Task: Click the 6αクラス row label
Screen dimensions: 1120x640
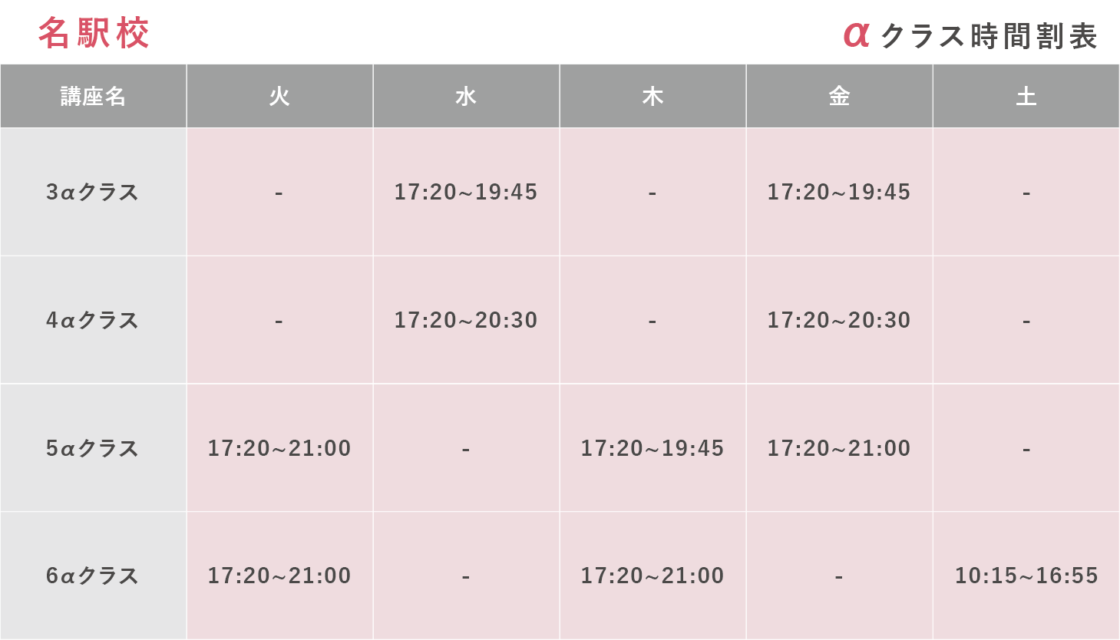Action: click(x=93, y=577)
